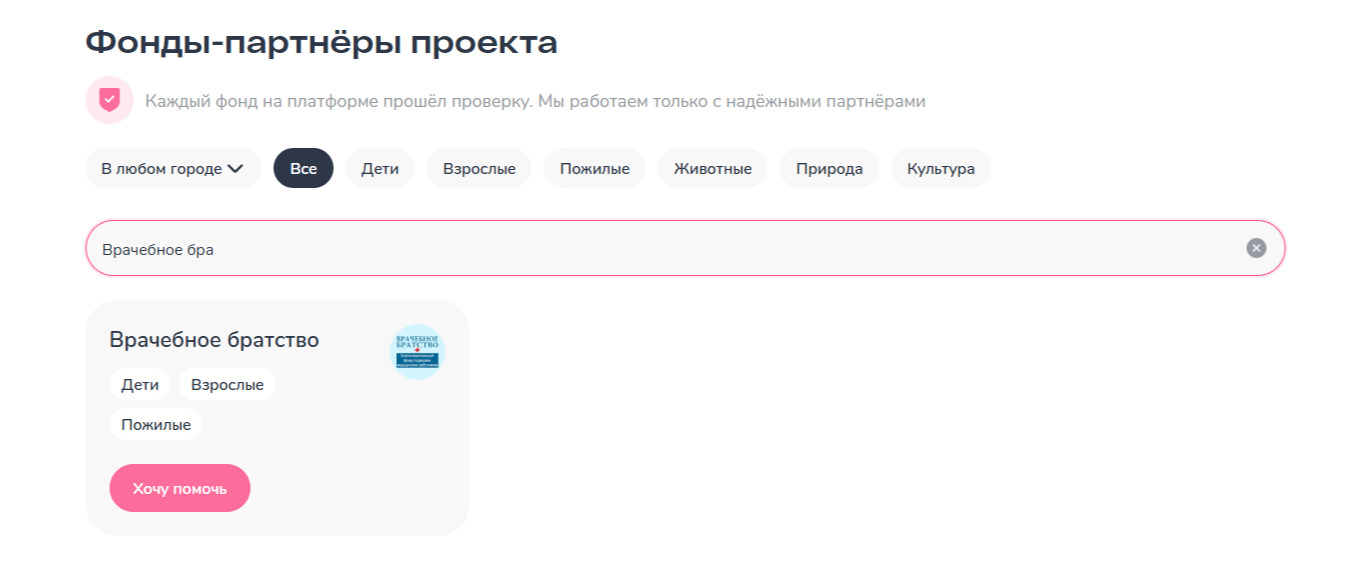1367x564 pixels.
Task: Click the "Дети" tag on the fund card
Action: pos(140,384)
